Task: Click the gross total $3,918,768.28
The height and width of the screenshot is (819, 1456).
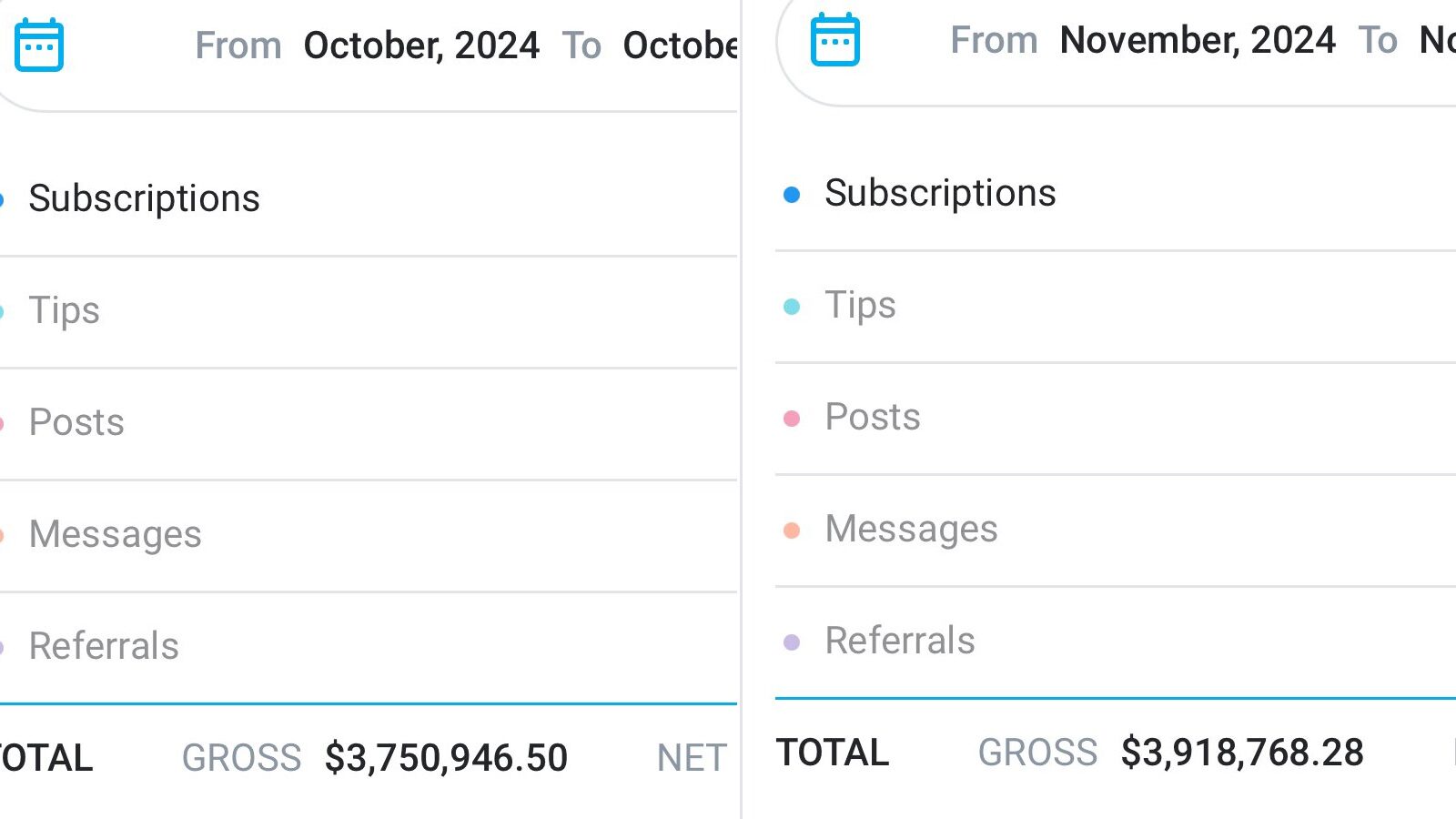Action: (1242, 753)
